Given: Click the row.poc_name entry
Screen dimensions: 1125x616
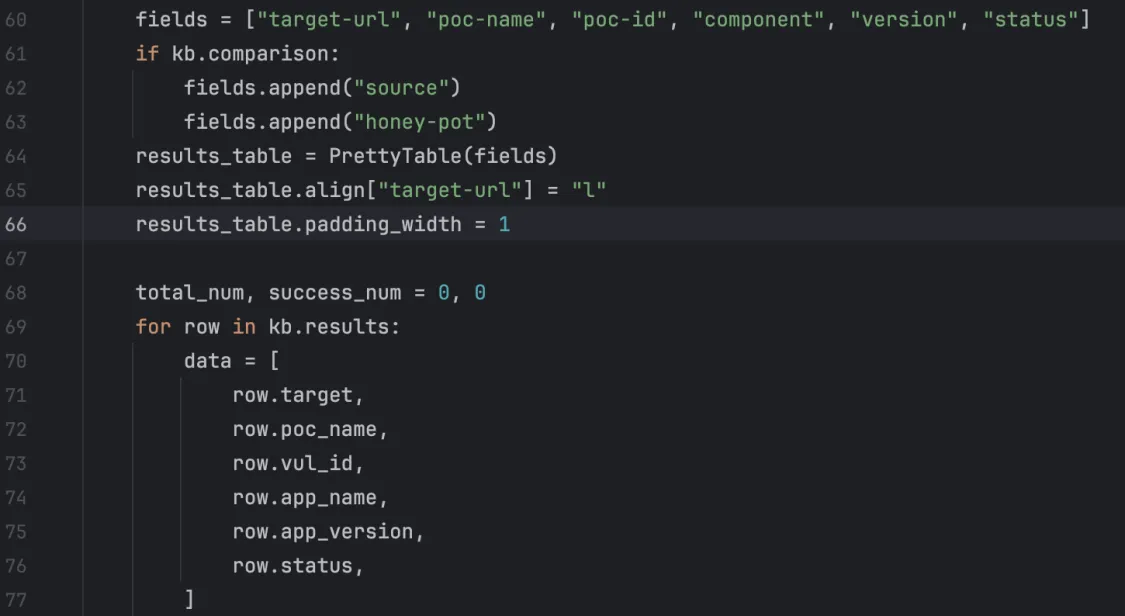Looking at the screenshot, I should (305, 429).
